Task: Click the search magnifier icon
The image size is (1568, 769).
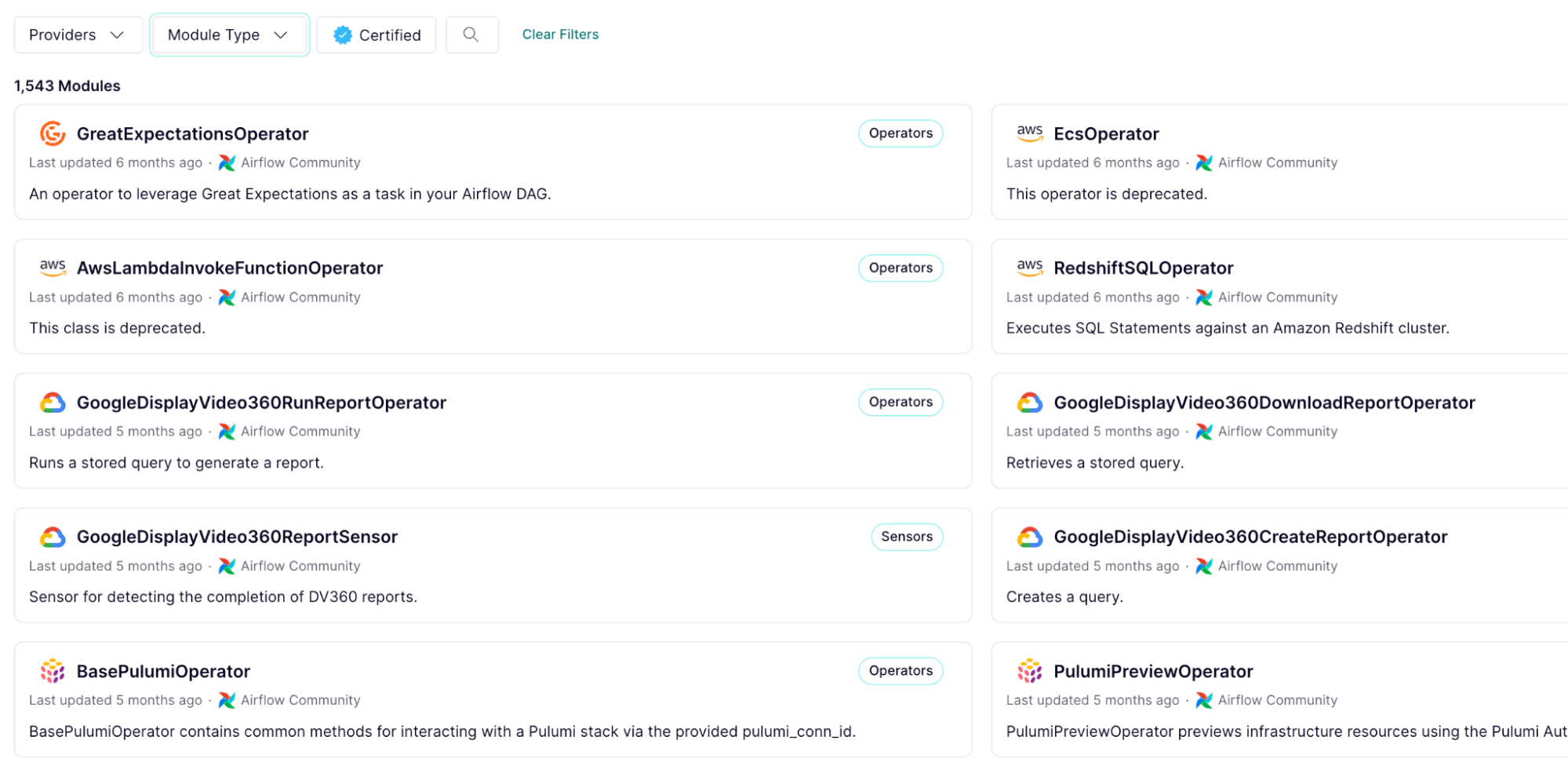Action: tap(471, 35)
